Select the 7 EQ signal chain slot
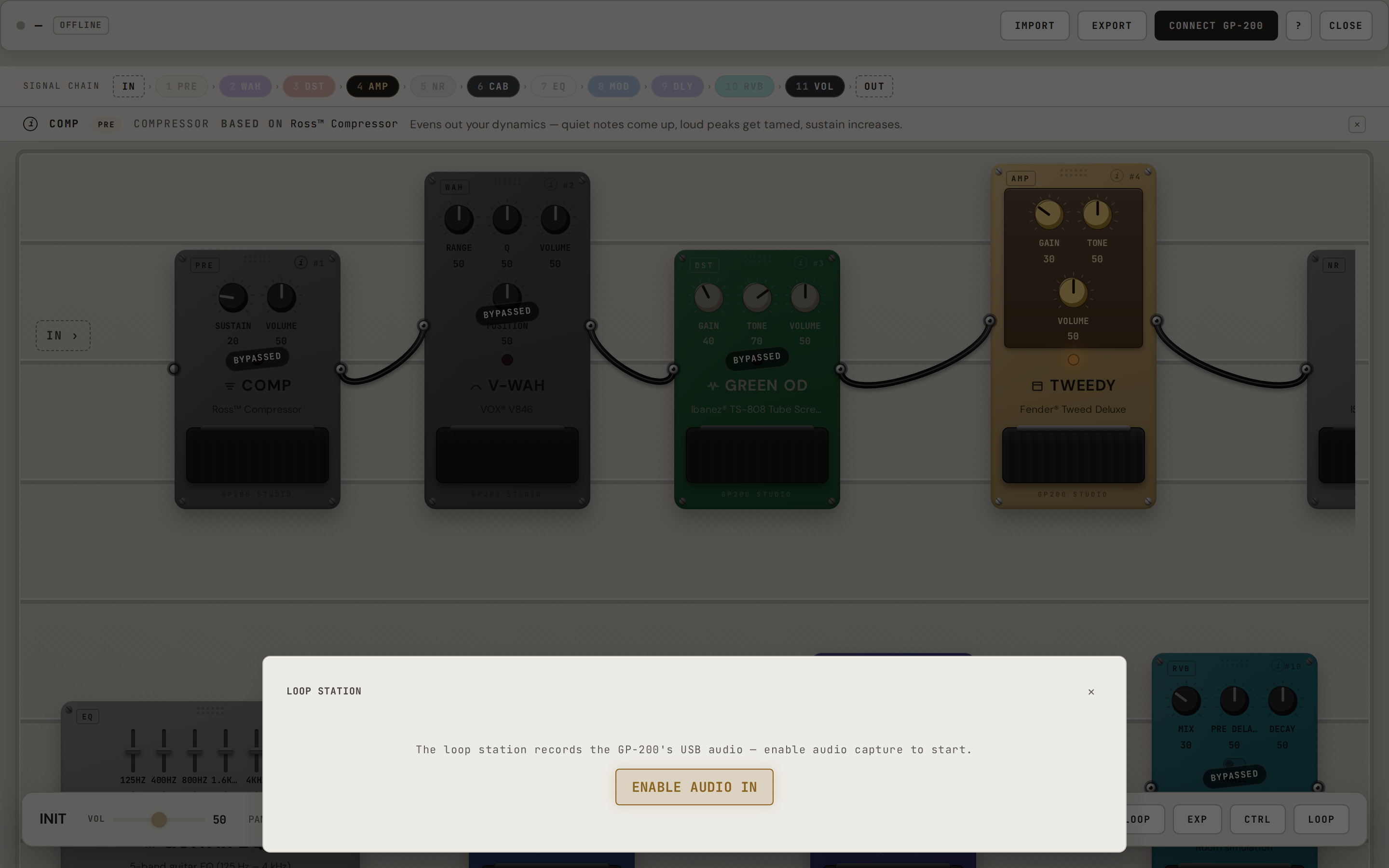1389x868 pixels. [x=553, y=86]
